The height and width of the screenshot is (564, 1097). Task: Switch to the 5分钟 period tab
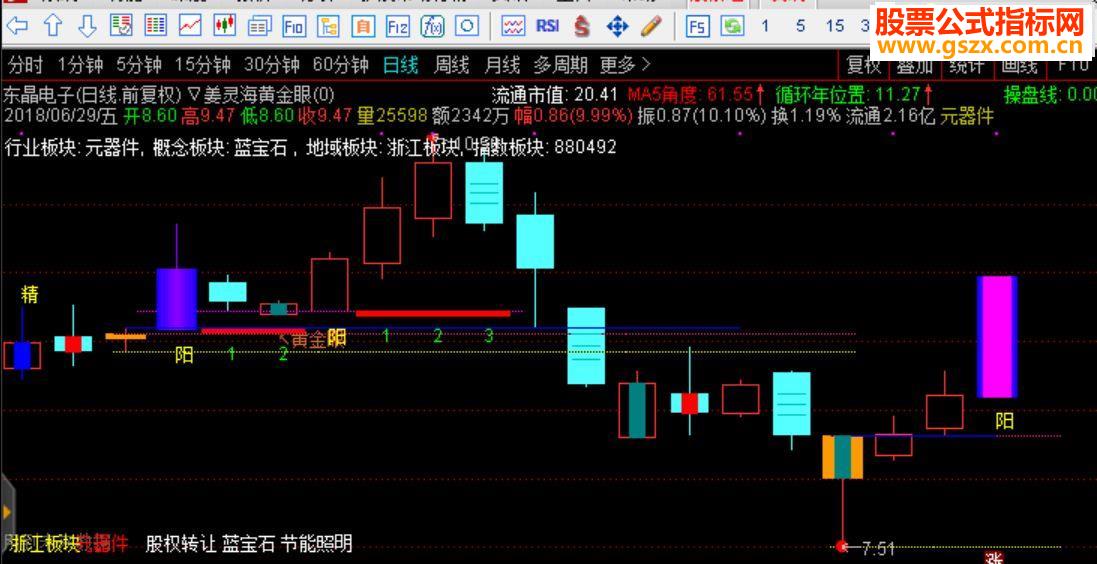139,66
